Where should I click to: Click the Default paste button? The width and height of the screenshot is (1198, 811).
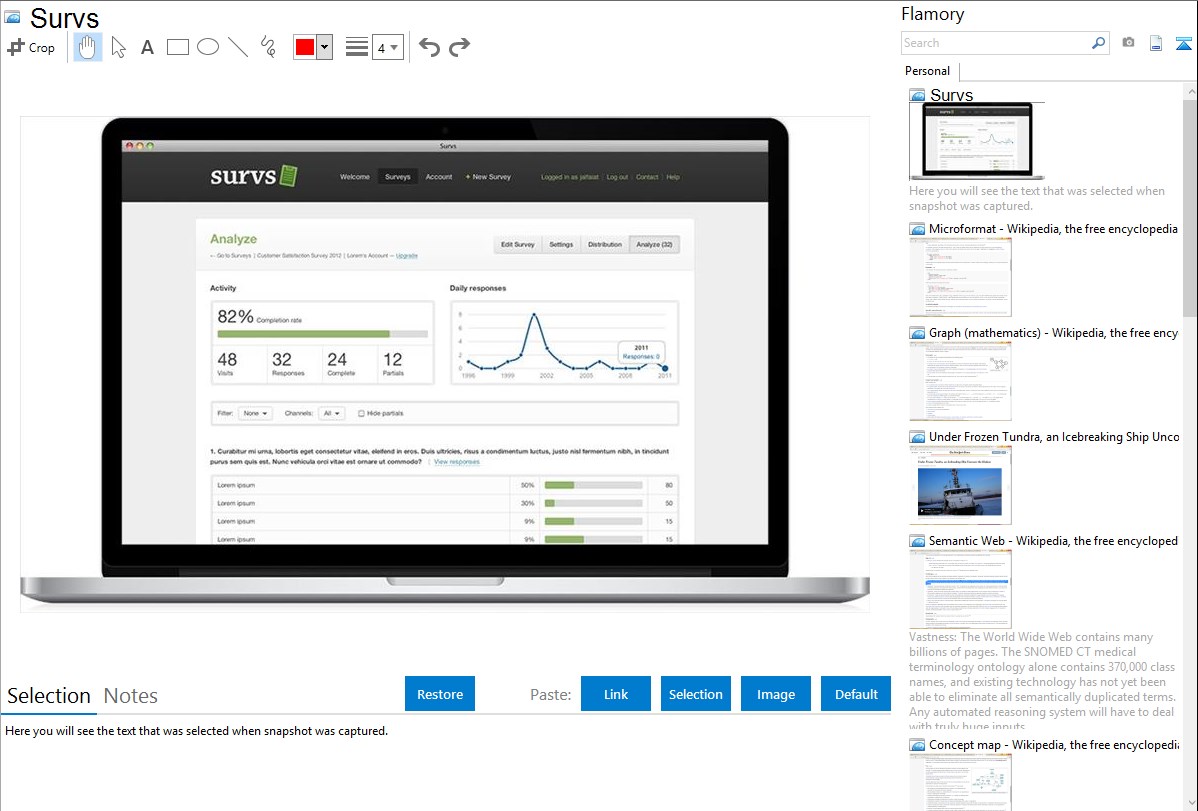[x=856, y=693]
